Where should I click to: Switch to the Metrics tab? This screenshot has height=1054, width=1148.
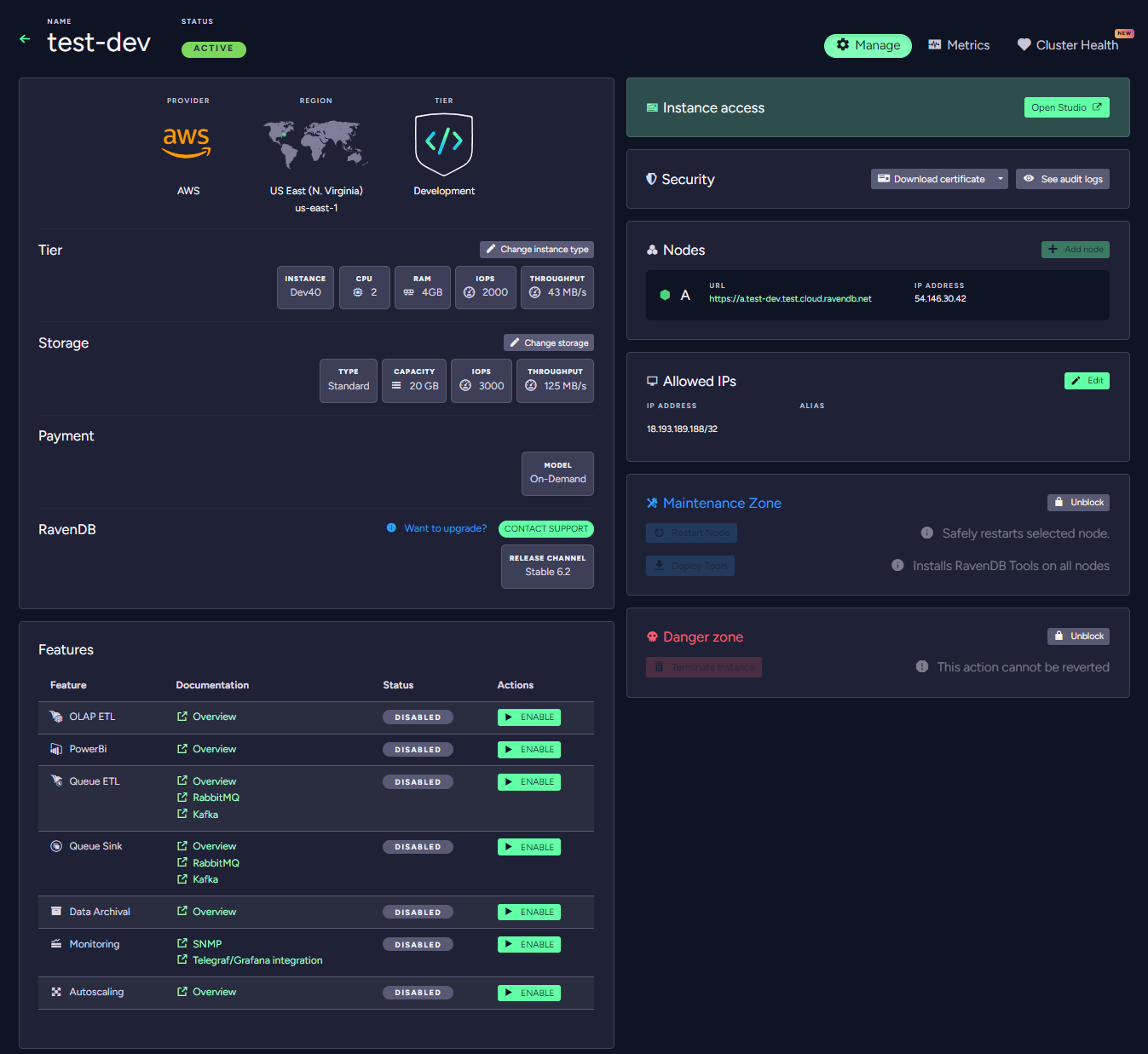[959, 45]
